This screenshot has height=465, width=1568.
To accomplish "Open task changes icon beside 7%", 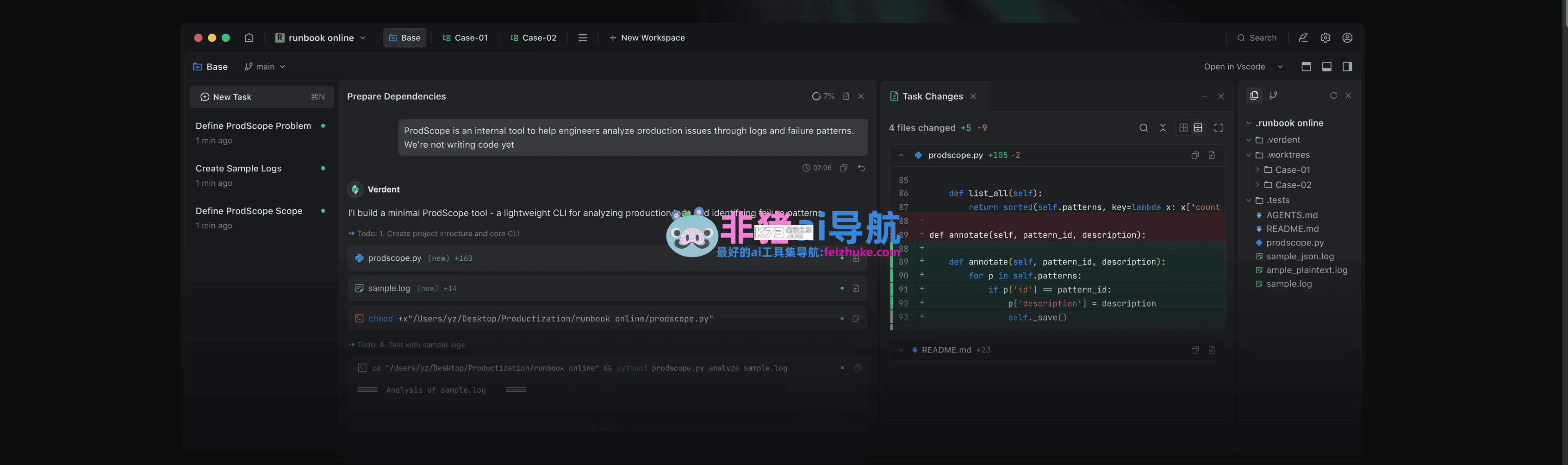I will (846, 96).
